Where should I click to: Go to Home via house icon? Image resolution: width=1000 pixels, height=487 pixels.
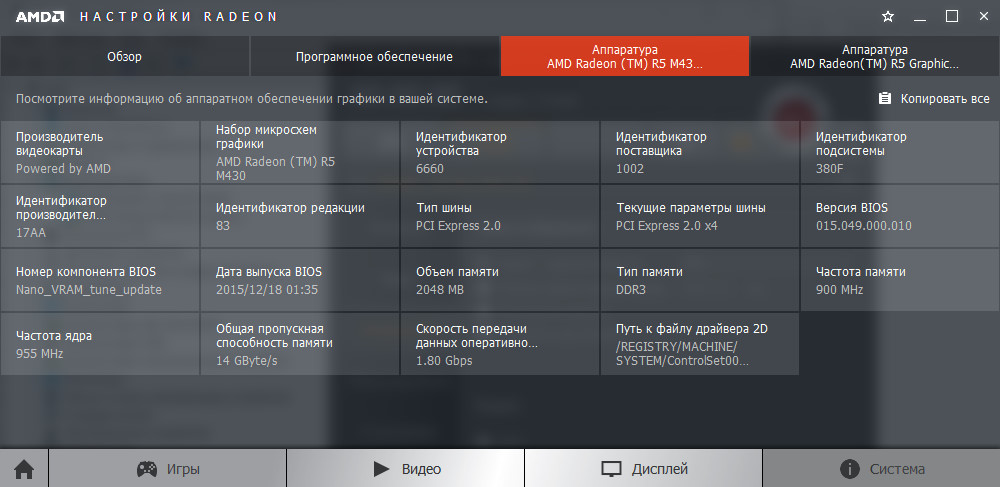[x=24, y=470]
